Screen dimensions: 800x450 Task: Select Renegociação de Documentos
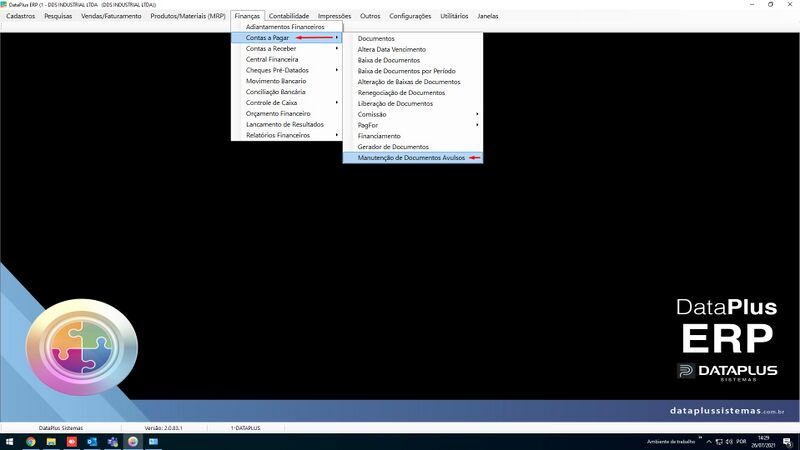coord(413,93)
